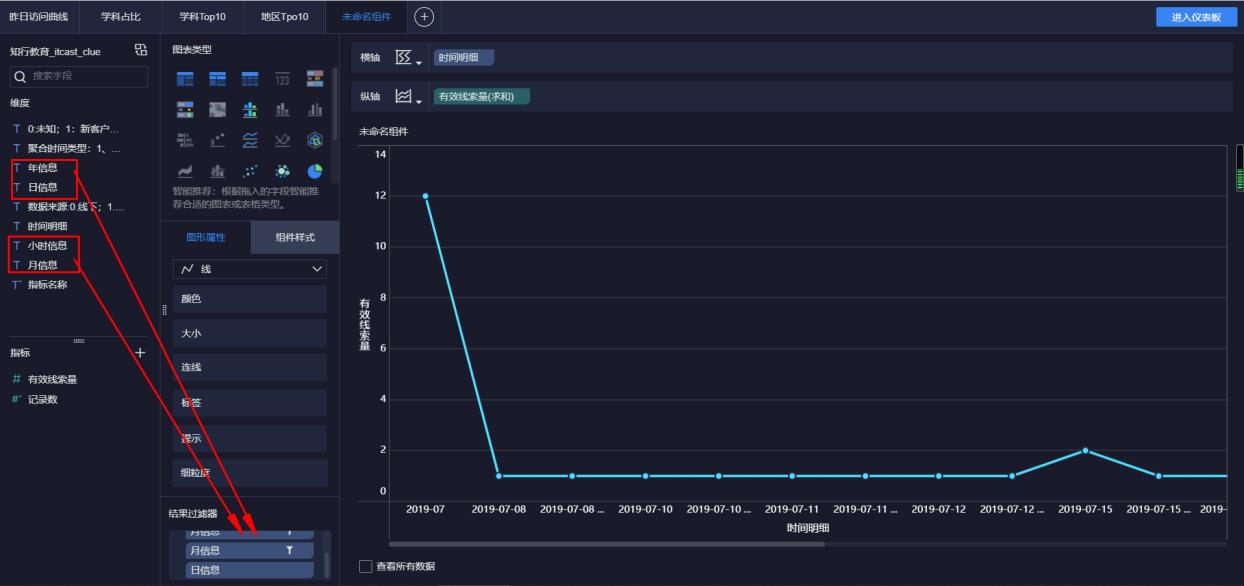This screenshot has width=1244, height=586.
Task: Select the 123 KPI indicator card chart type
Action: (x=282, y=79)
